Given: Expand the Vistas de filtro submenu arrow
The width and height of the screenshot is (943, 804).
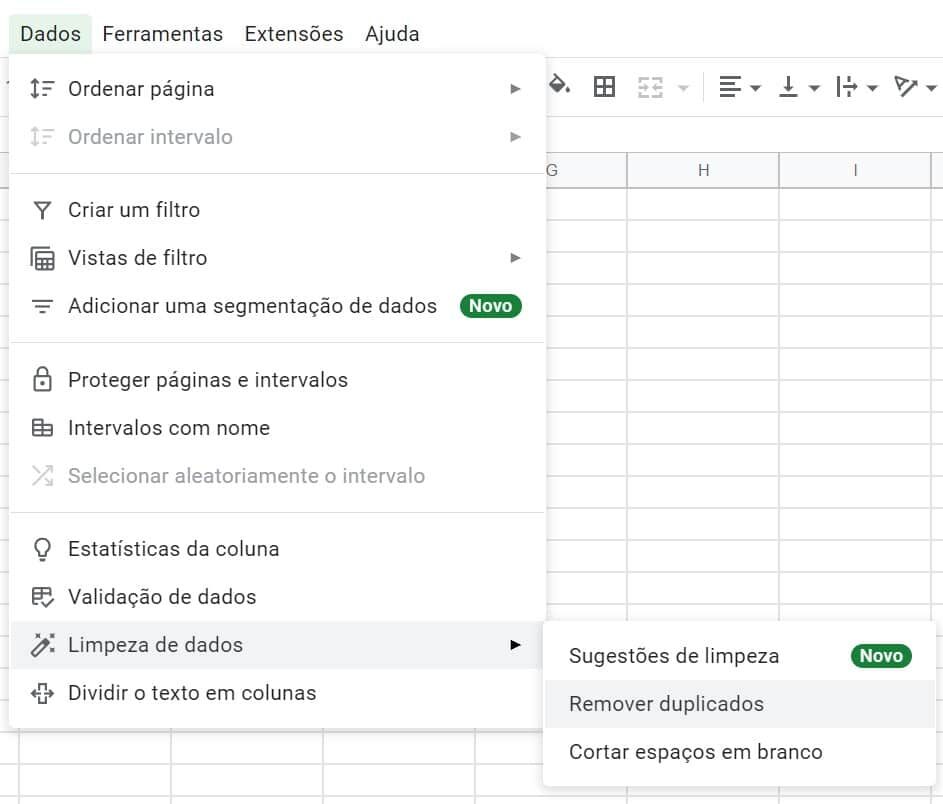Looking at the screenshot, I should pos(515,258).
